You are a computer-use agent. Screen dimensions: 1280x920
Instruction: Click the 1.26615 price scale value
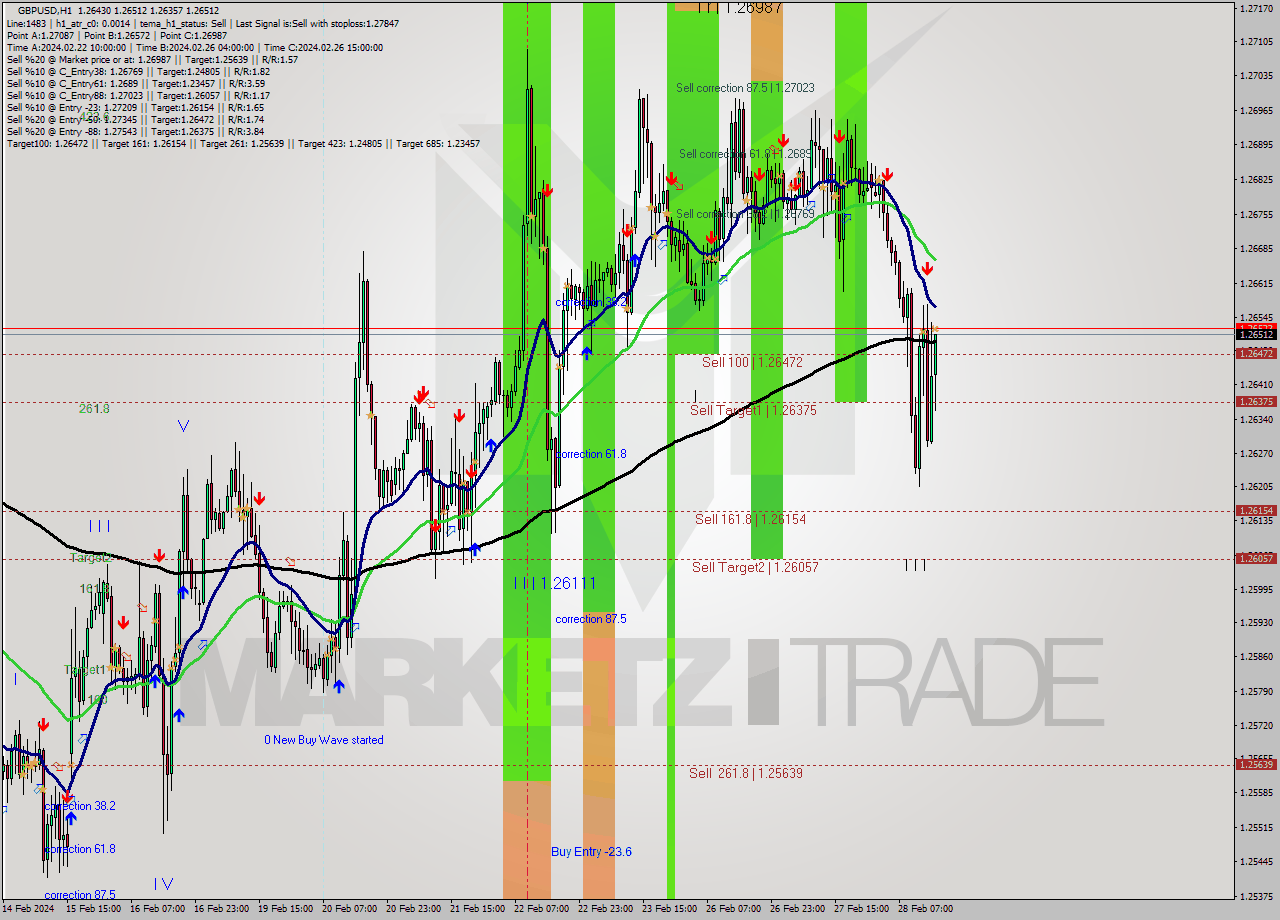point(1256,283)
